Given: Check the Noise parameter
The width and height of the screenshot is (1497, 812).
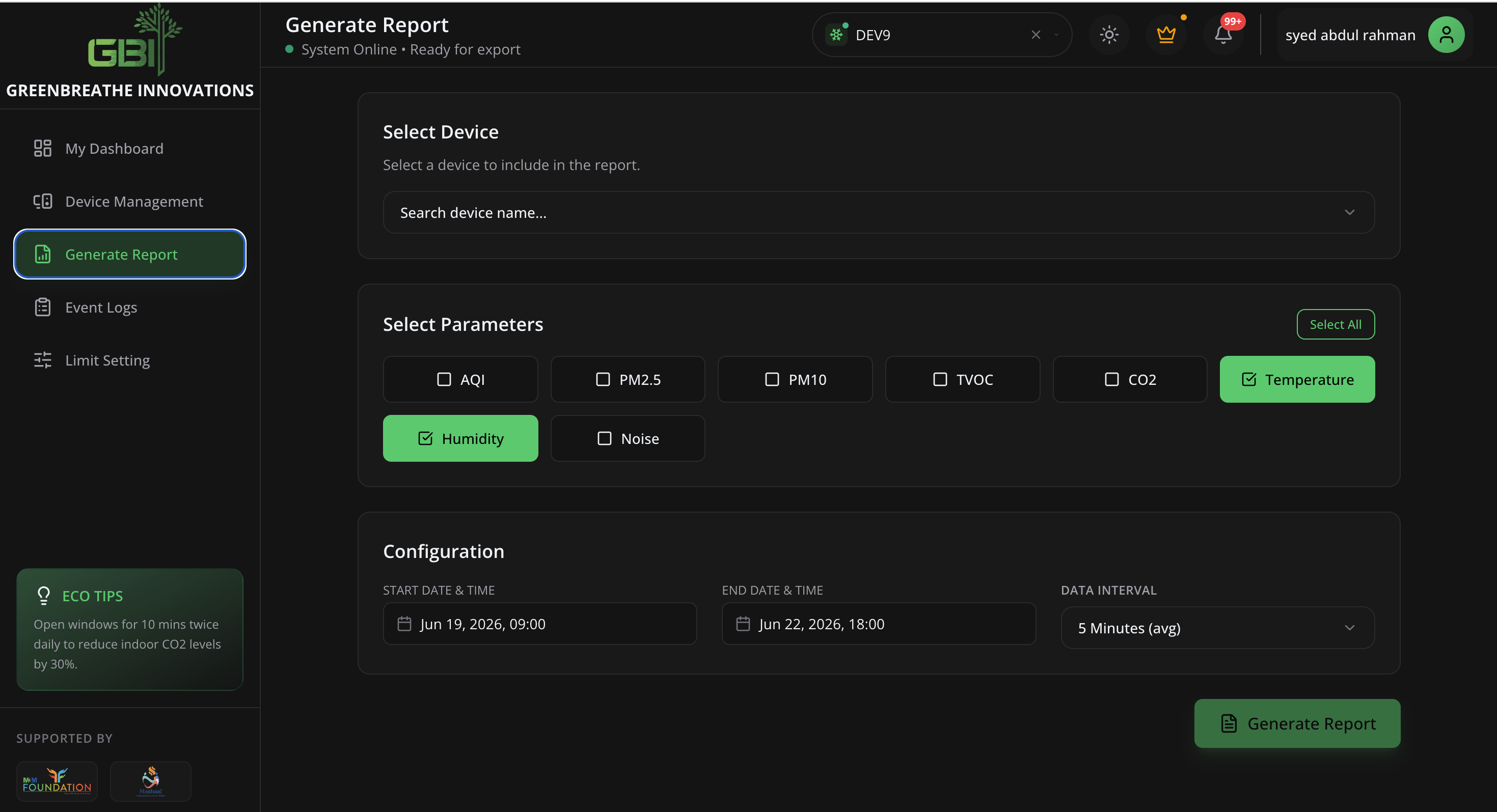Looking at the screenshot, I should [x=628, y=438].
